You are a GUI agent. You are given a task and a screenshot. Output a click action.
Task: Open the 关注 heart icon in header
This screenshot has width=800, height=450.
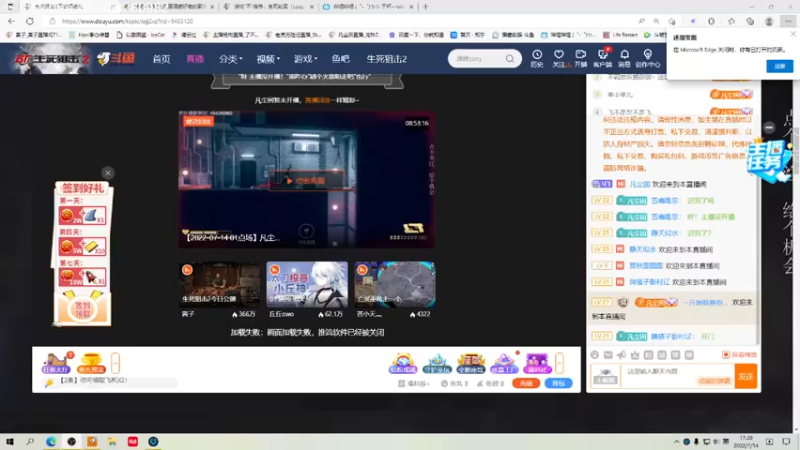click(559, 58)
